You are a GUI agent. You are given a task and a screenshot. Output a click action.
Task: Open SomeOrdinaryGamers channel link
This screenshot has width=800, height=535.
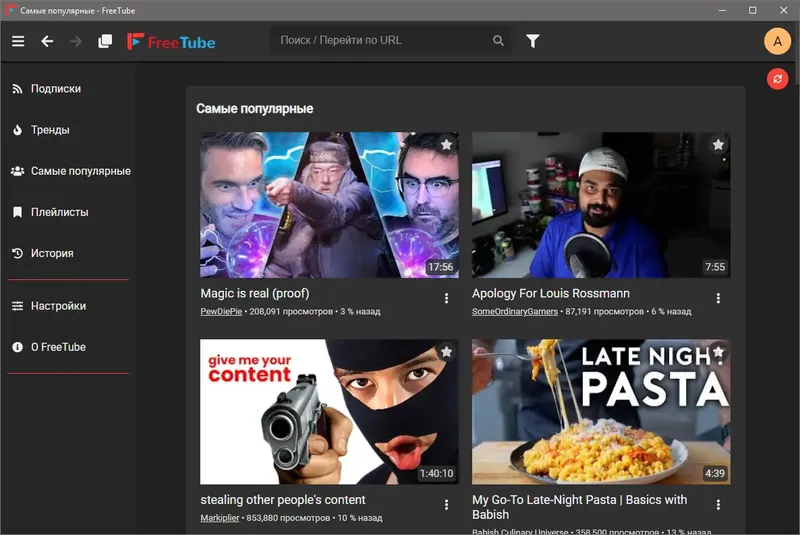[x=515, y=312]
